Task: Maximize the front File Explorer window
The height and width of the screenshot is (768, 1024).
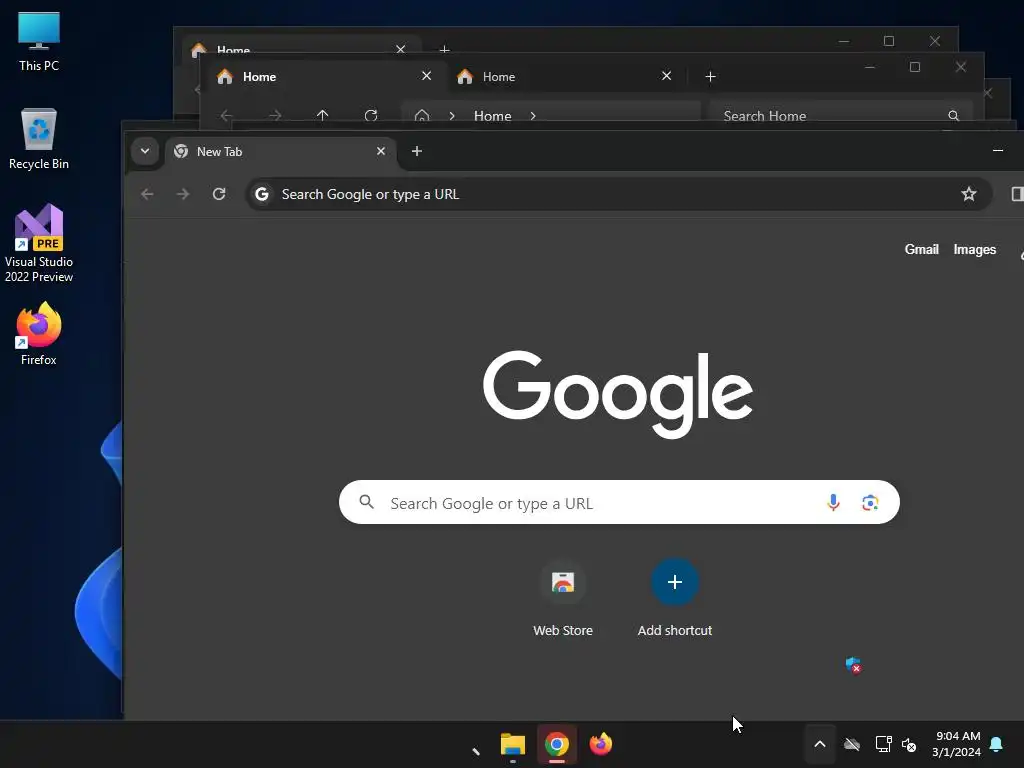Action: point(915,67)
